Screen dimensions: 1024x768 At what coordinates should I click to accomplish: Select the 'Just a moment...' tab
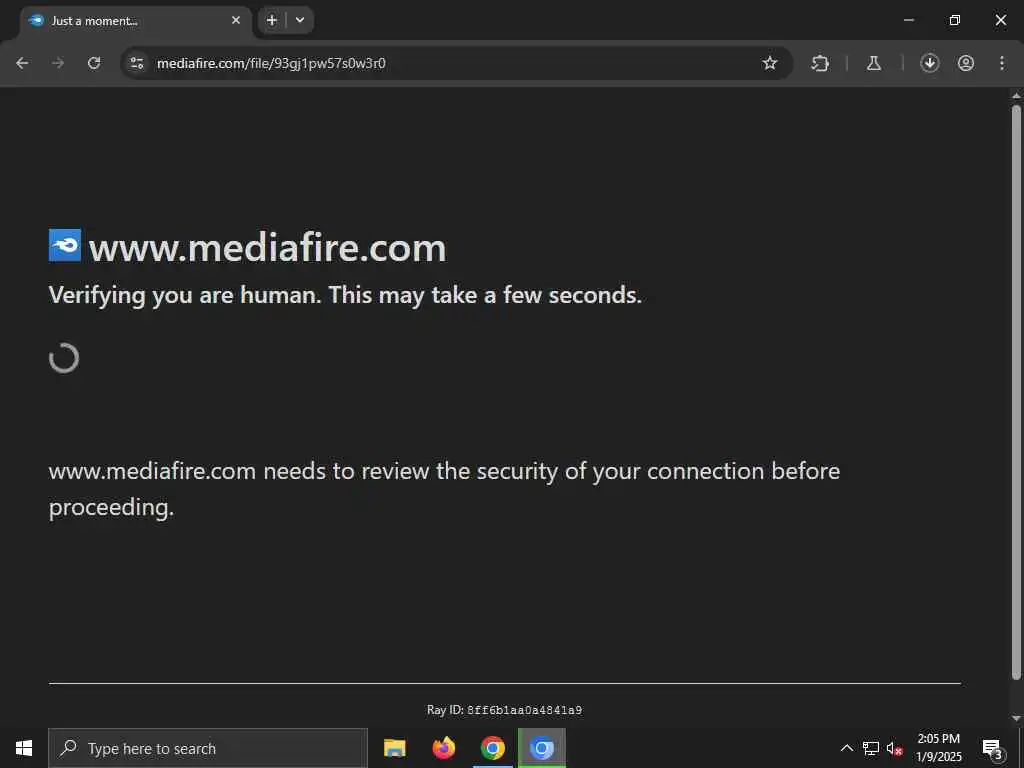(134, 21)
